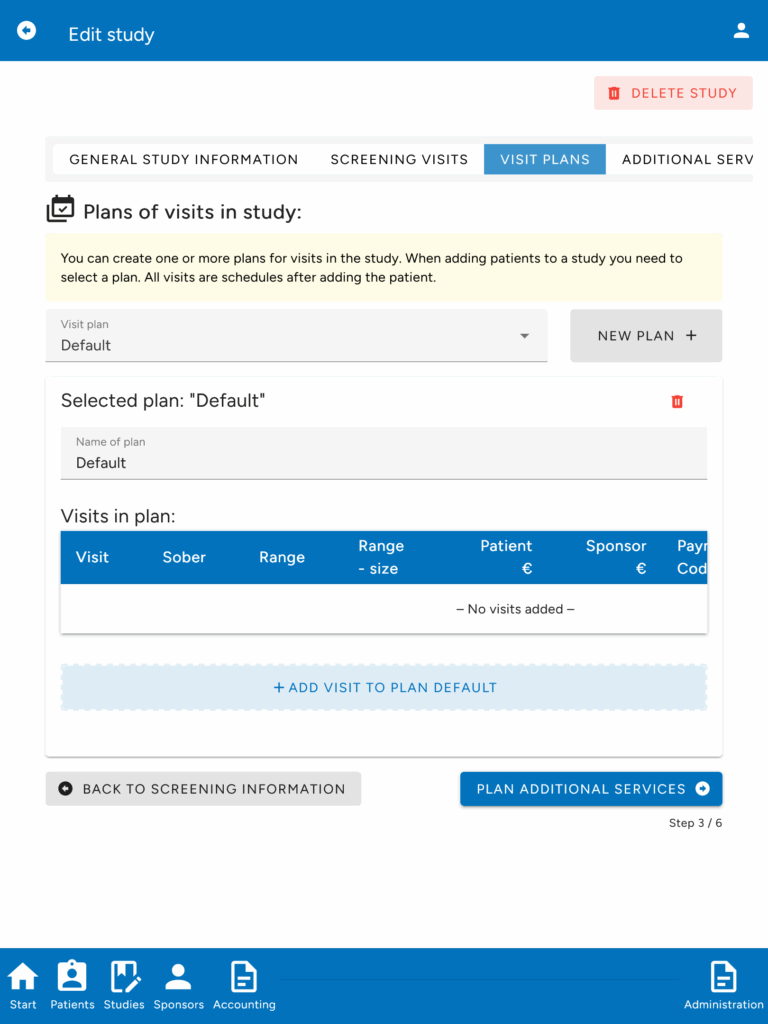Switch to Screening Visits tab
Image resolution: width=768 pixels, height=1024 pixels.
[399, 159]
